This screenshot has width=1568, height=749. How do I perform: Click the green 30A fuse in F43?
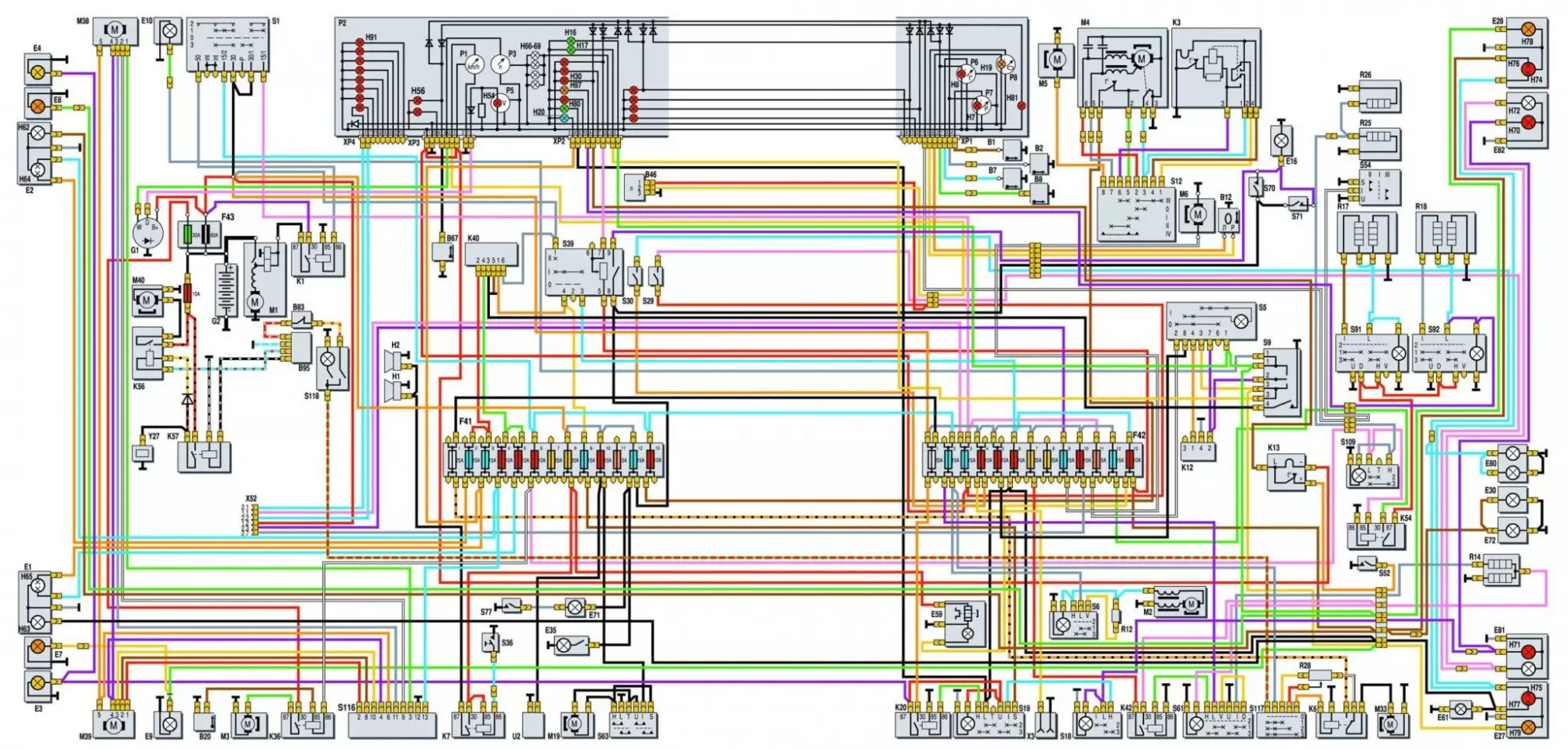pos(189,235)
